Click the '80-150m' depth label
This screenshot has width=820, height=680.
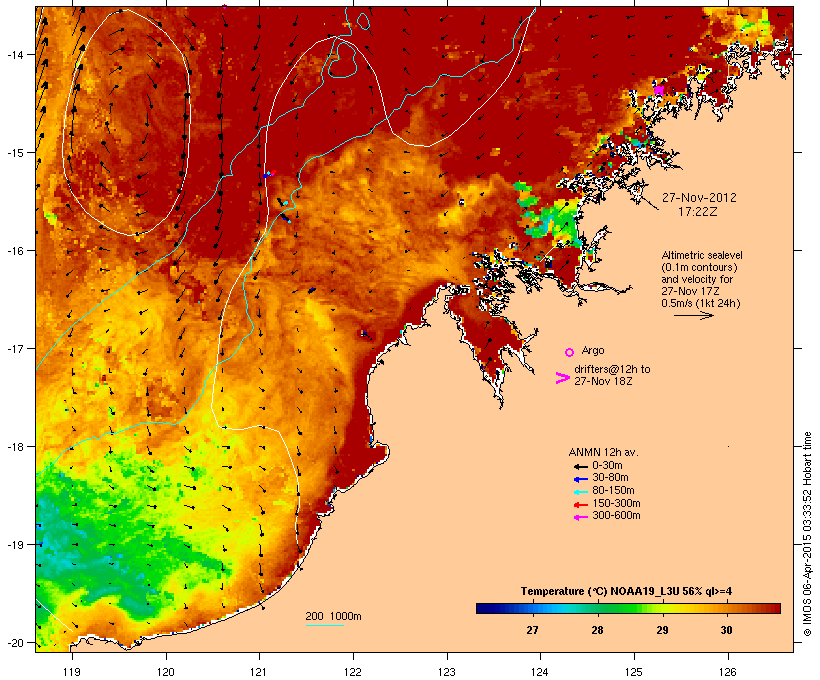tap(613, 491)
